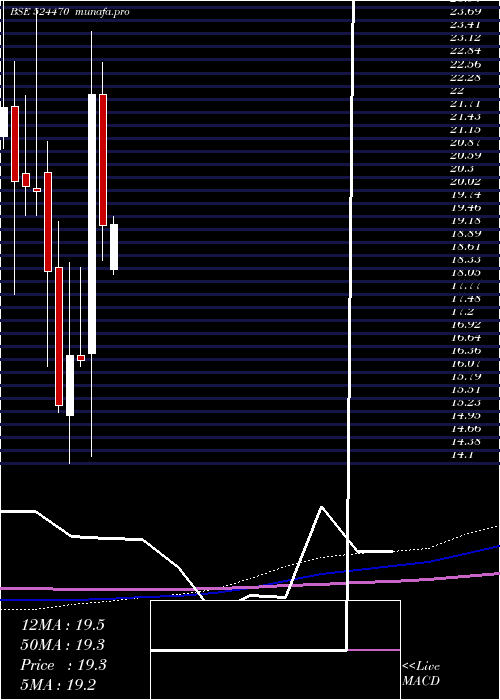Viewport: 500px width, 700px height.
Task: Click the tall red candlestick beside the tallest white candle
Action: click(x=103, y=160)
